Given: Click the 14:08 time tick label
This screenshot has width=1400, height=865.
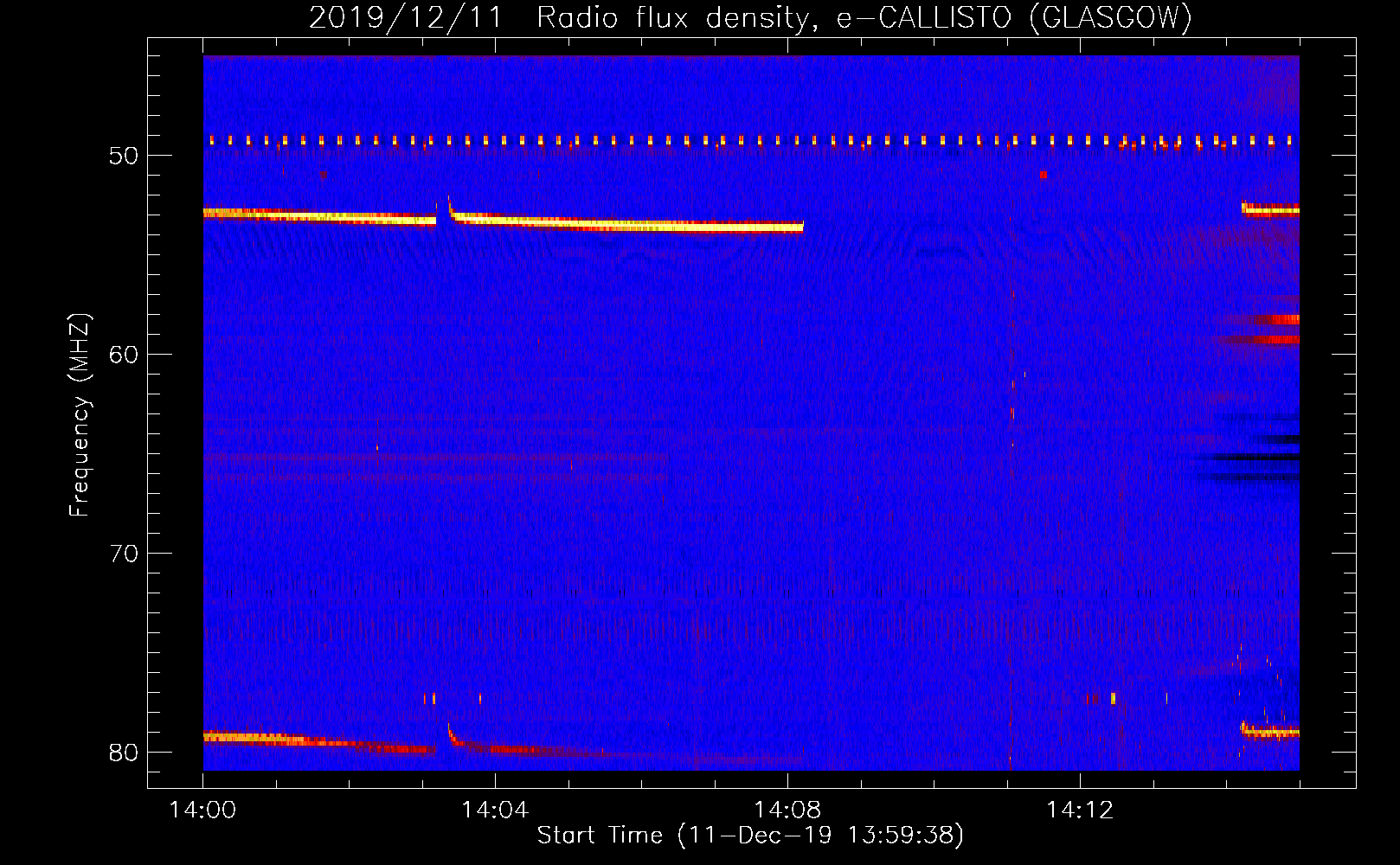Looking at the screenshot, I should pos(787,811).
